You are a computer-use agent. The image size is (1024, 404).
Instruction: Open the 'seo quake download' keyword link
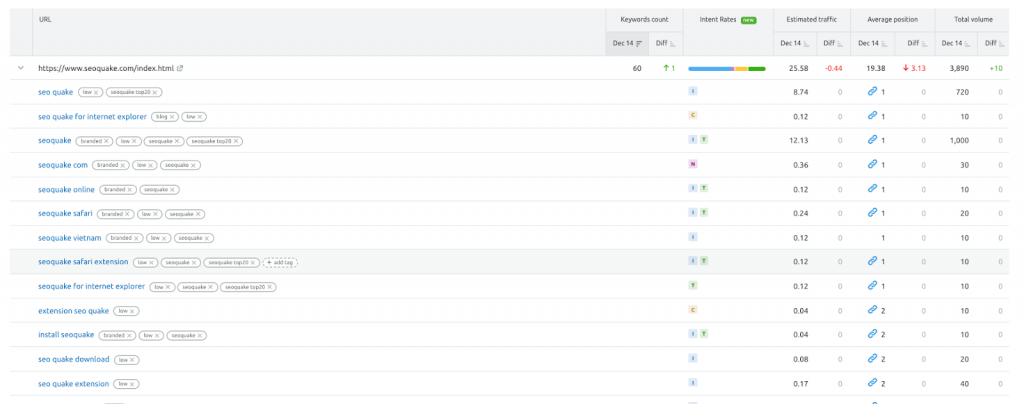coord(73,358)
